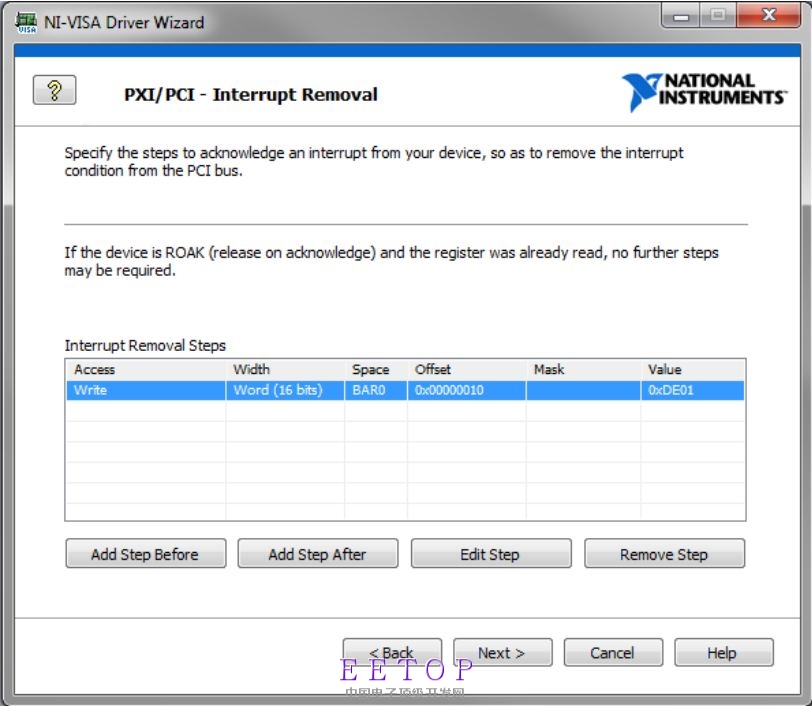Select the 0x00000010 offset cell

(467, 390)
